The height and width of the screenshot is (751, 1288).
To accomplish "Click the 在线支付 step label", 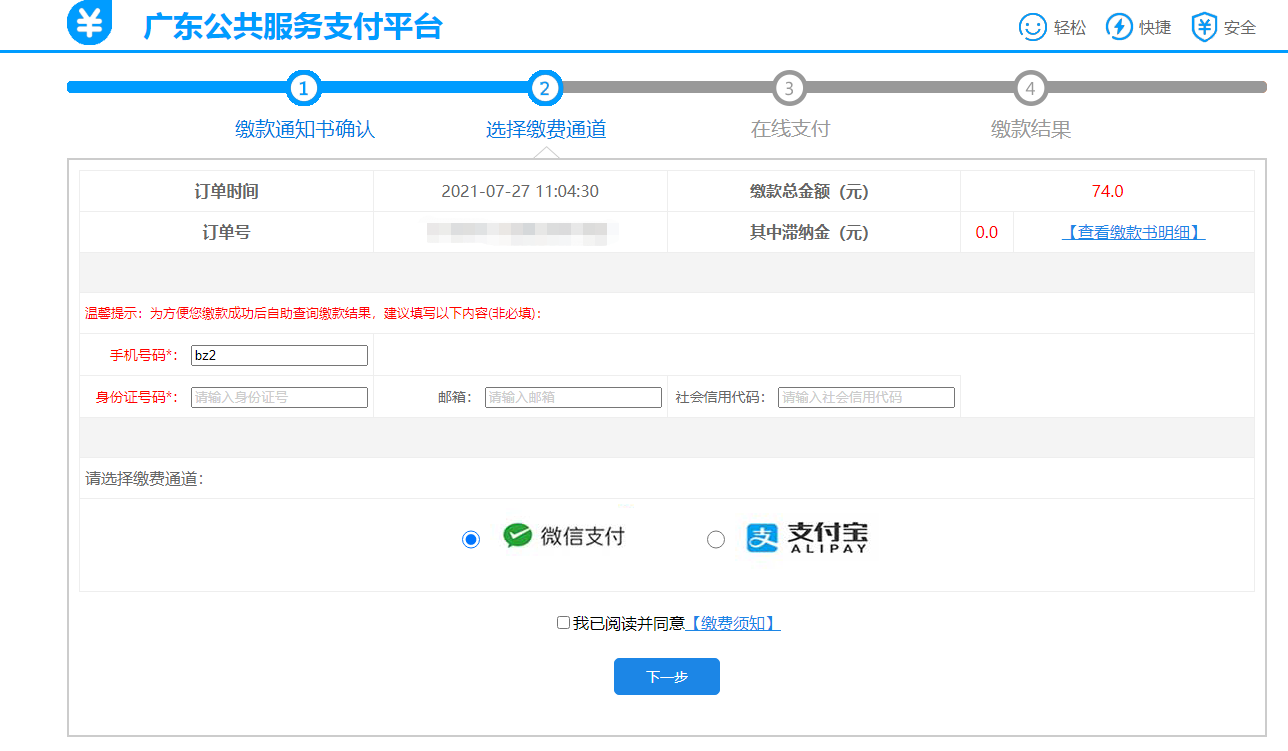I will click(790, 129).
